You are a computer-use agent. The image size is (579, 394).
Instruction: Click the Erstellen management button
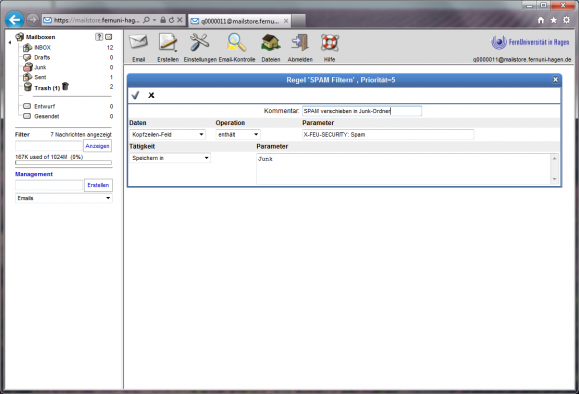point(98,185)
